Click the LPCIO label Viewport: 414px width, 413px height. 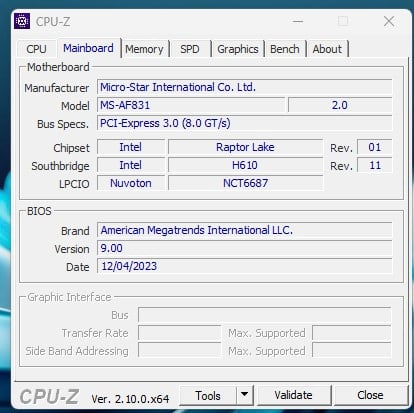tap(74, 184)
